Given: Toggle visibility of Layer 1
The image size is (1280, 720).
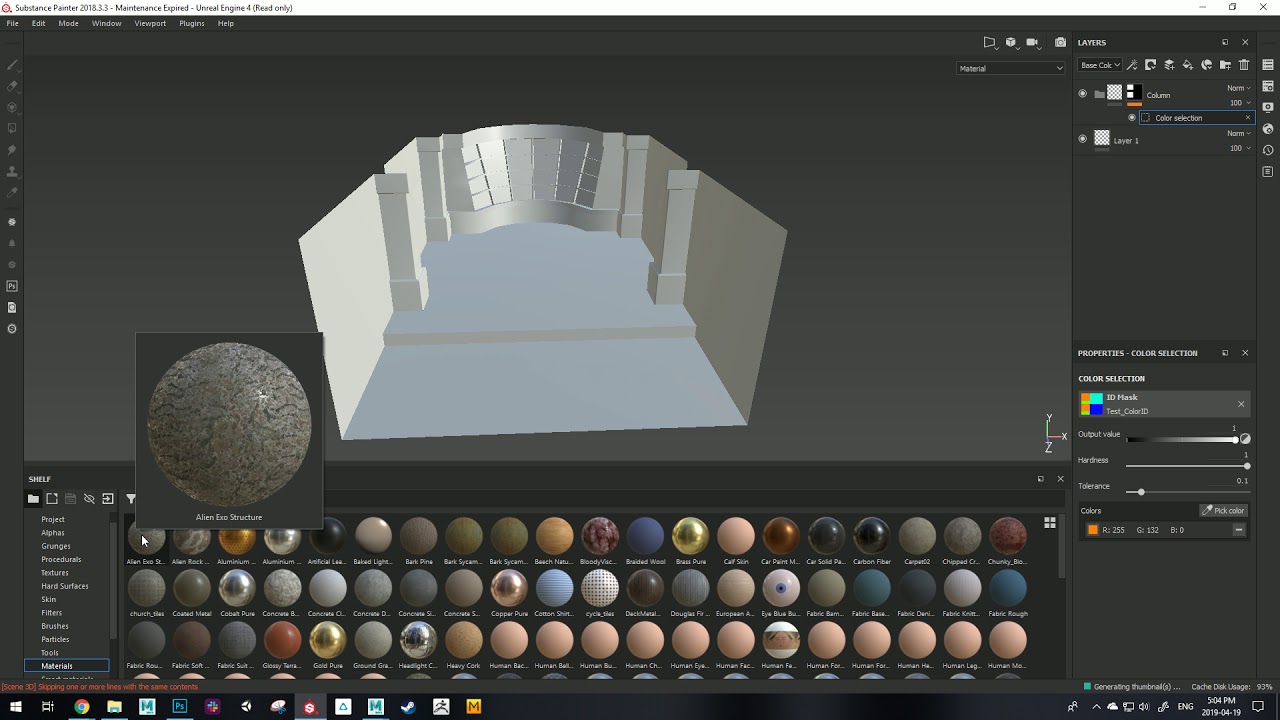Looking at the screenshot, I should [x=1082, y=140].
